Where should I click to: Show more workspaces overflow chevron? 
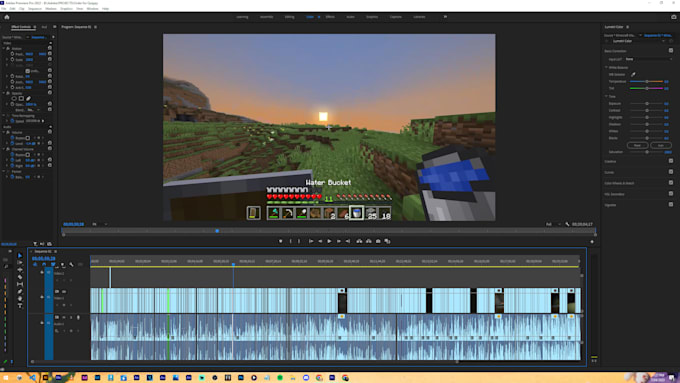pyautogui.click(x=445, y=17)
